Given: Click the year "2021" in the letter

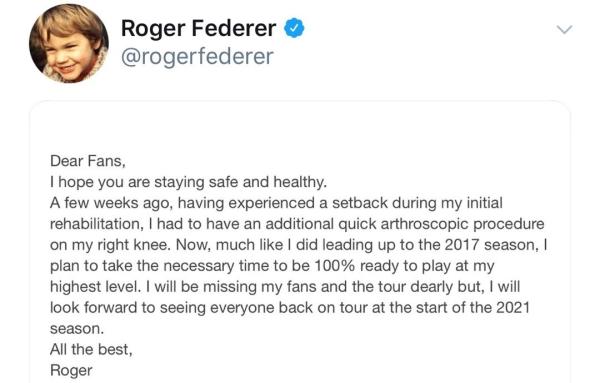Looking at the screenshot, I should [x=513, y=307].
